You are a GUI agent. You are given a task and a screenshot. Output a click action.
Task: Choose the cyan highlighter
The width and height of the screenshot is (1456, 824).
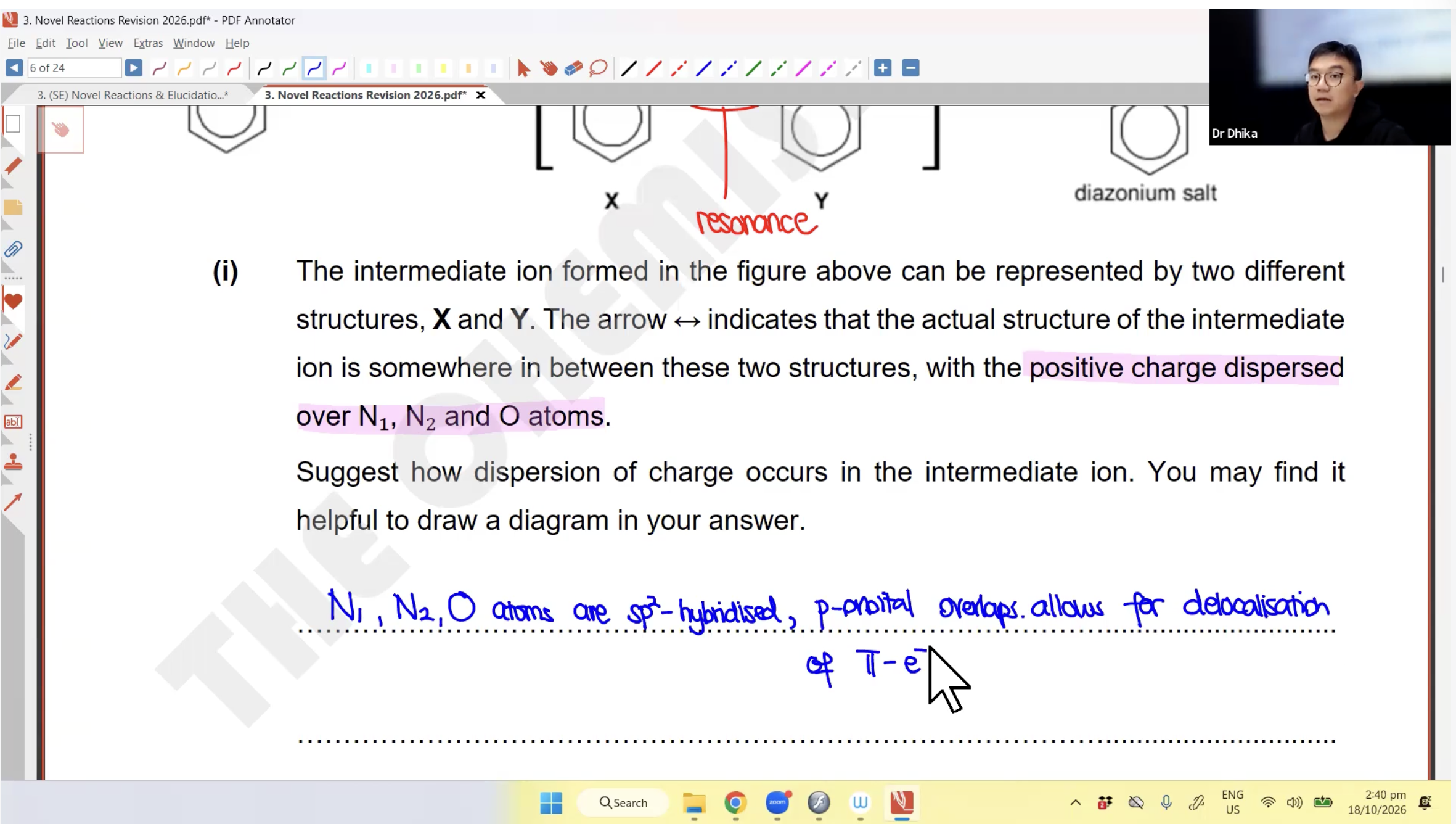(369, 68)
